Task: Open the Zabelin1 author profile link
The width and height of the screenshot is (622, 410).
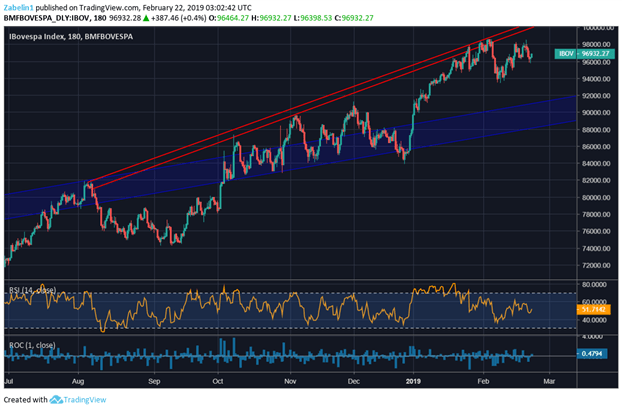Action: click(18, 8)
